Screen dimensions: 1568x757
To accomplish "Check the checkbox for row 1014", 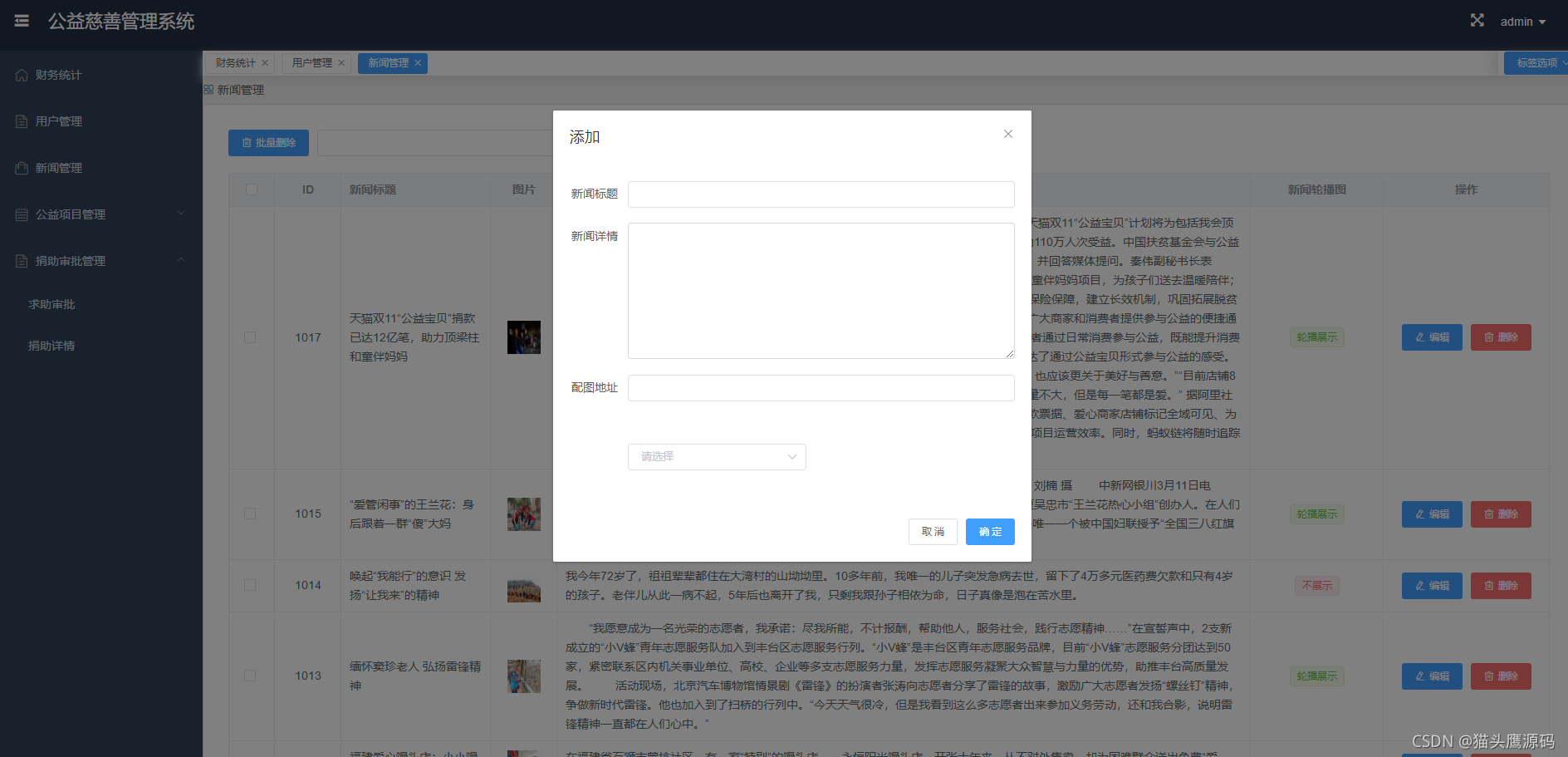I will [250, 585].
